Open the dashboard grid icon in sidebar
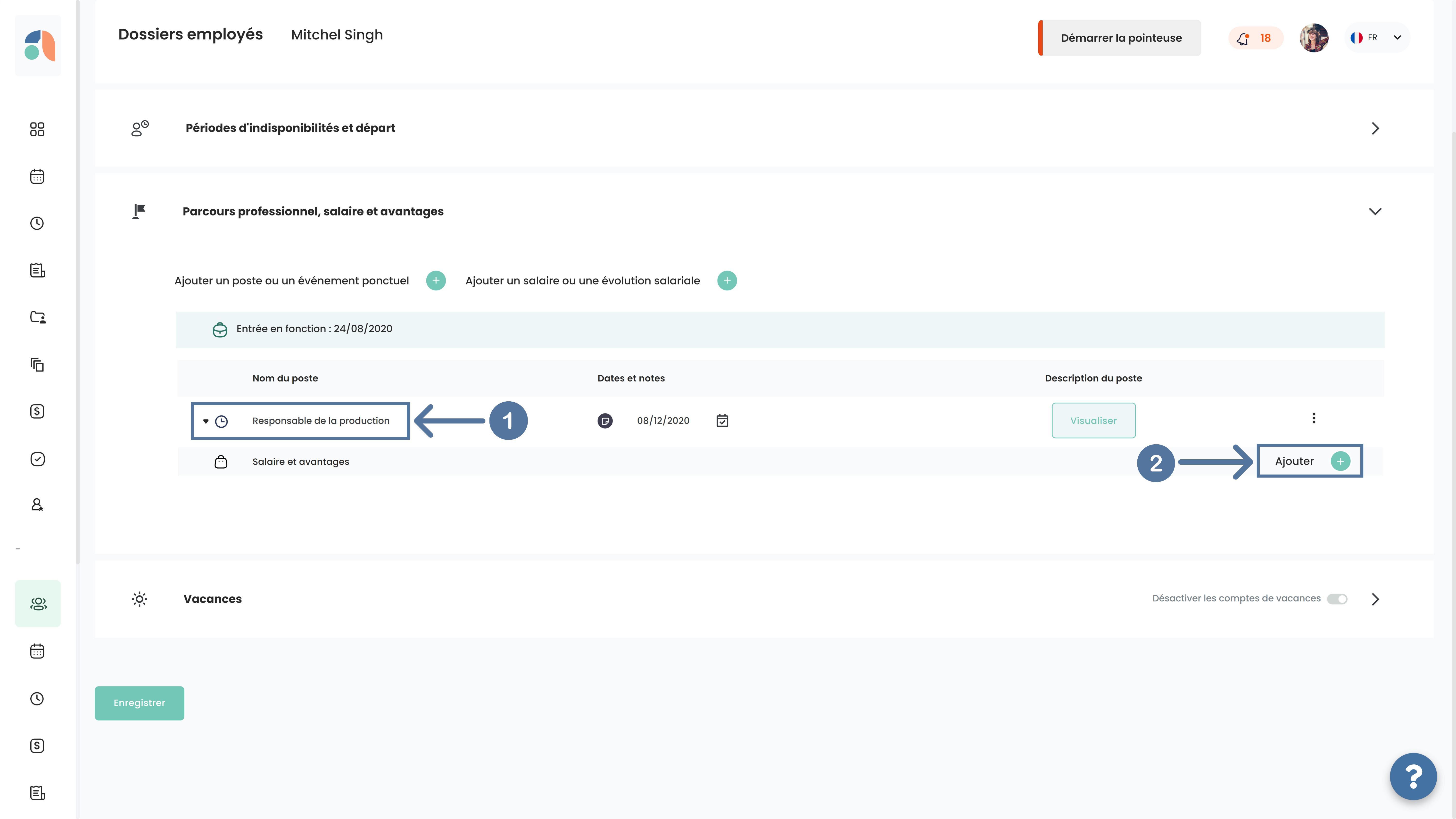The image size is (1456, 819). [37, 129]
